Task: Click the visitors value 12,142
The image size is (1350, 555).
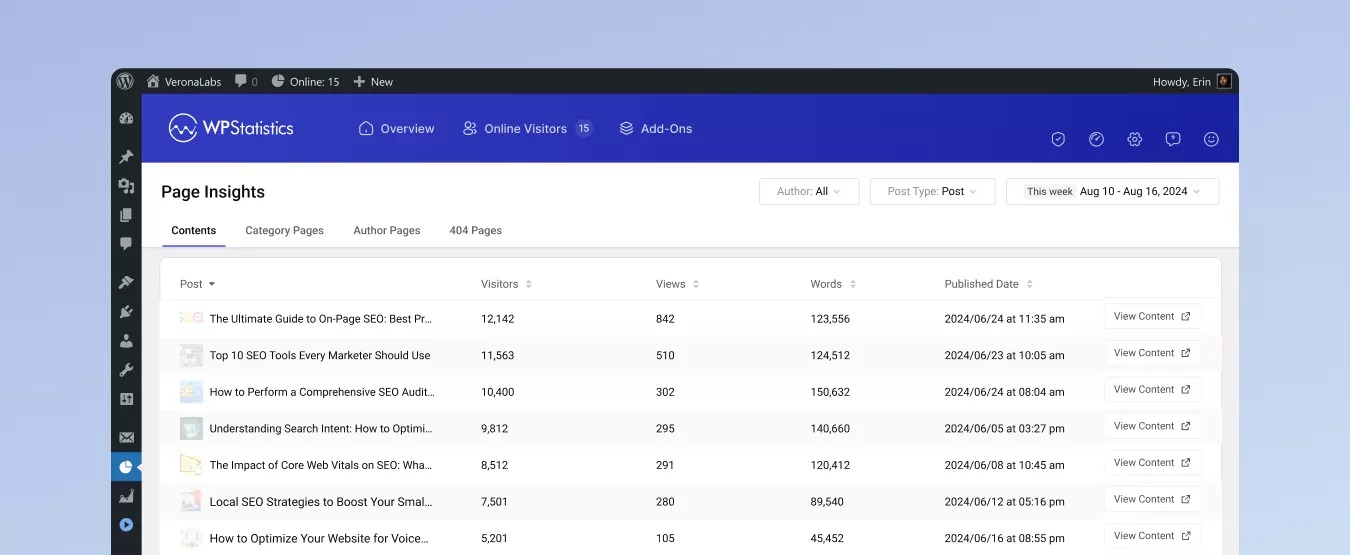Action: [498, 319]
